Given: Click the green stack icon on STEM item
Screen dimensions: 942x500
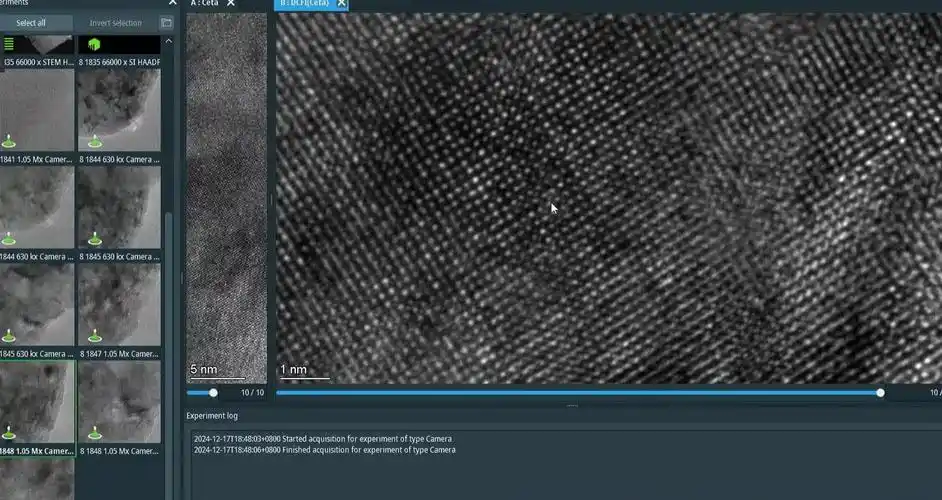Looking at the screenshot, I should (9, 45).
